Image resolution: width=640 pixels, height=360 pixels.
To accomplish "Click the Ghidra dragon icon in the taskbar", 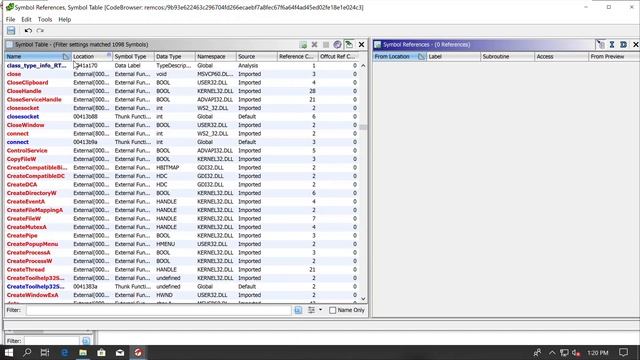I will pos(138,352).
